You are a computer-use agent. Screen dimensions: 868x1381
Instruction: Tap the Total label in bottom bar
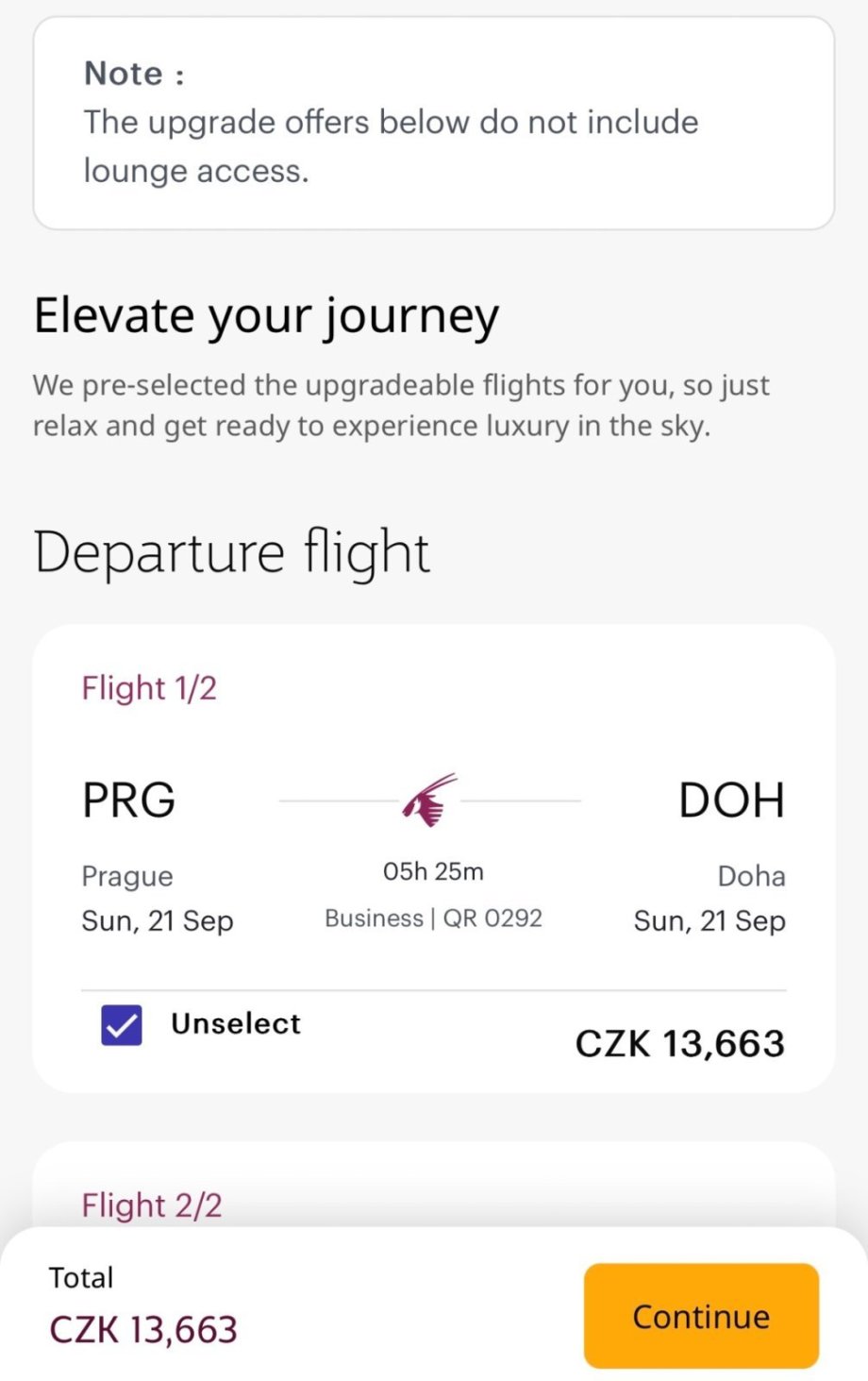(x=81, y=1278)
